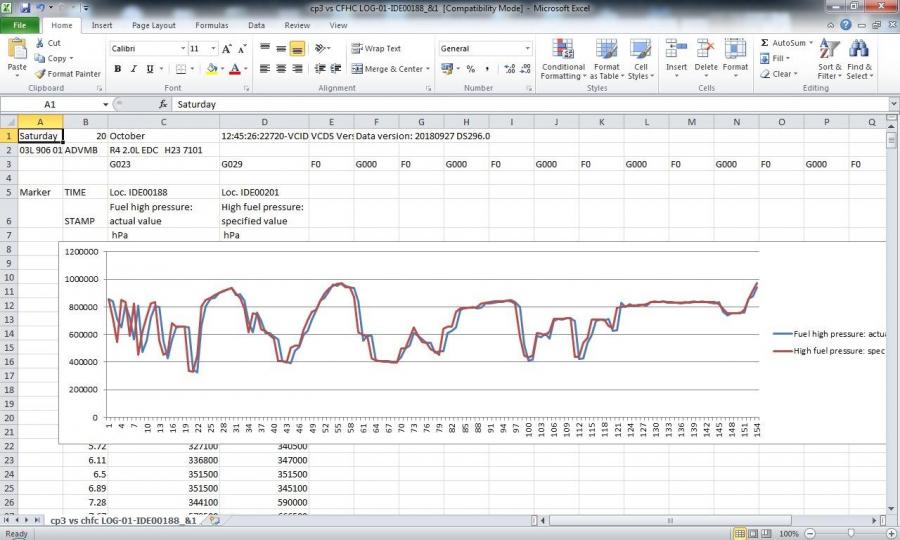Open the Merge & Center dropdown arrow
Screen dimensions: 900x540
tap(428, 69)
